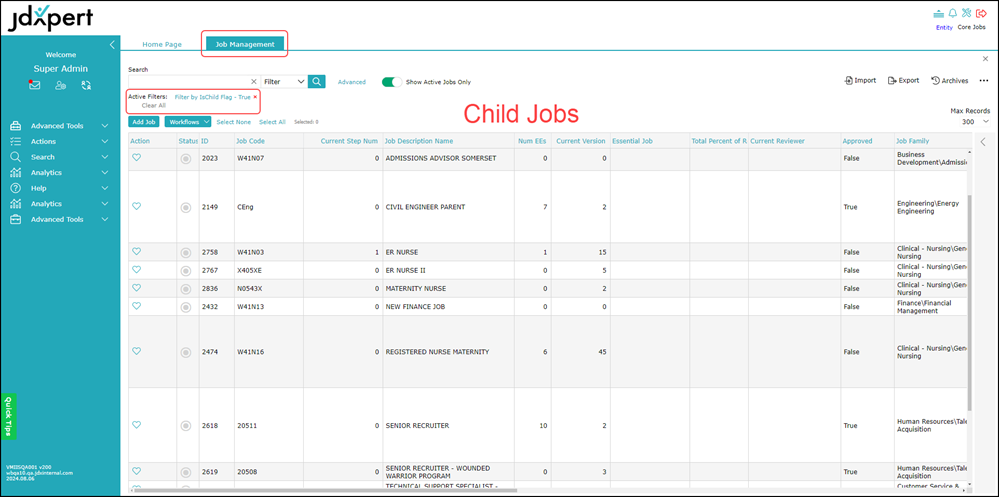Click status circle for CIVIL ENGINEER PARENT row

[185, 207]
